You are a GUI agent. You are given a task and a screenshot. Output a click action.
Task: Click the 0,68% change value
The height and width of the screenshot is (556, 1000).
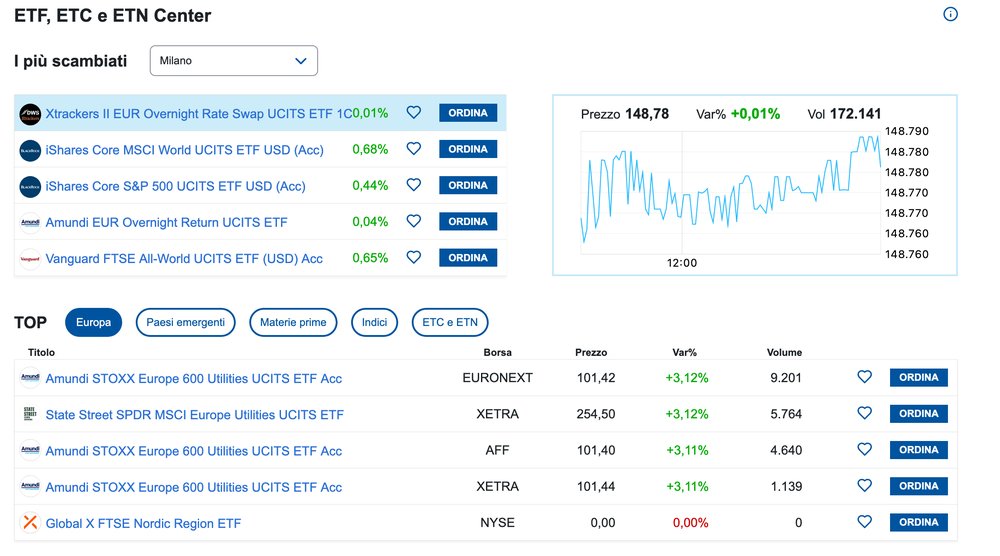click(x=370, y=149)
